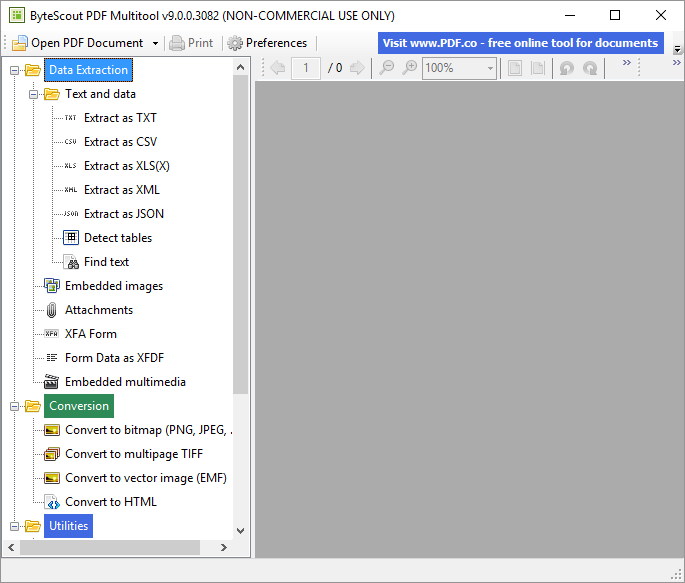
Task: Click tree panel scroll up arrow
Action: [240, 67]
